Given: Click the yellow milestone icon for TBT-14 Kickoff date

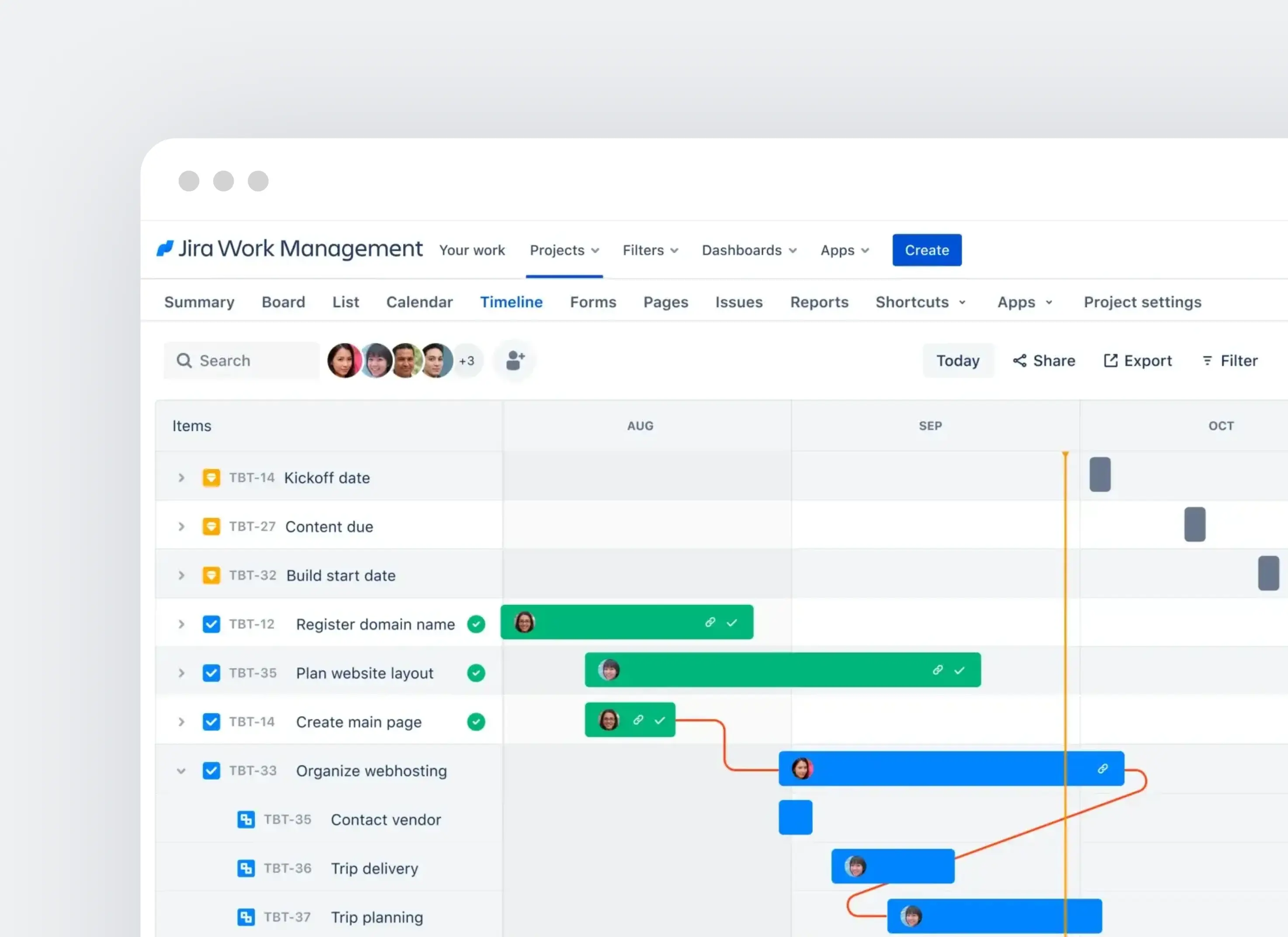Looking at the screenshot, I should [211, 477].
